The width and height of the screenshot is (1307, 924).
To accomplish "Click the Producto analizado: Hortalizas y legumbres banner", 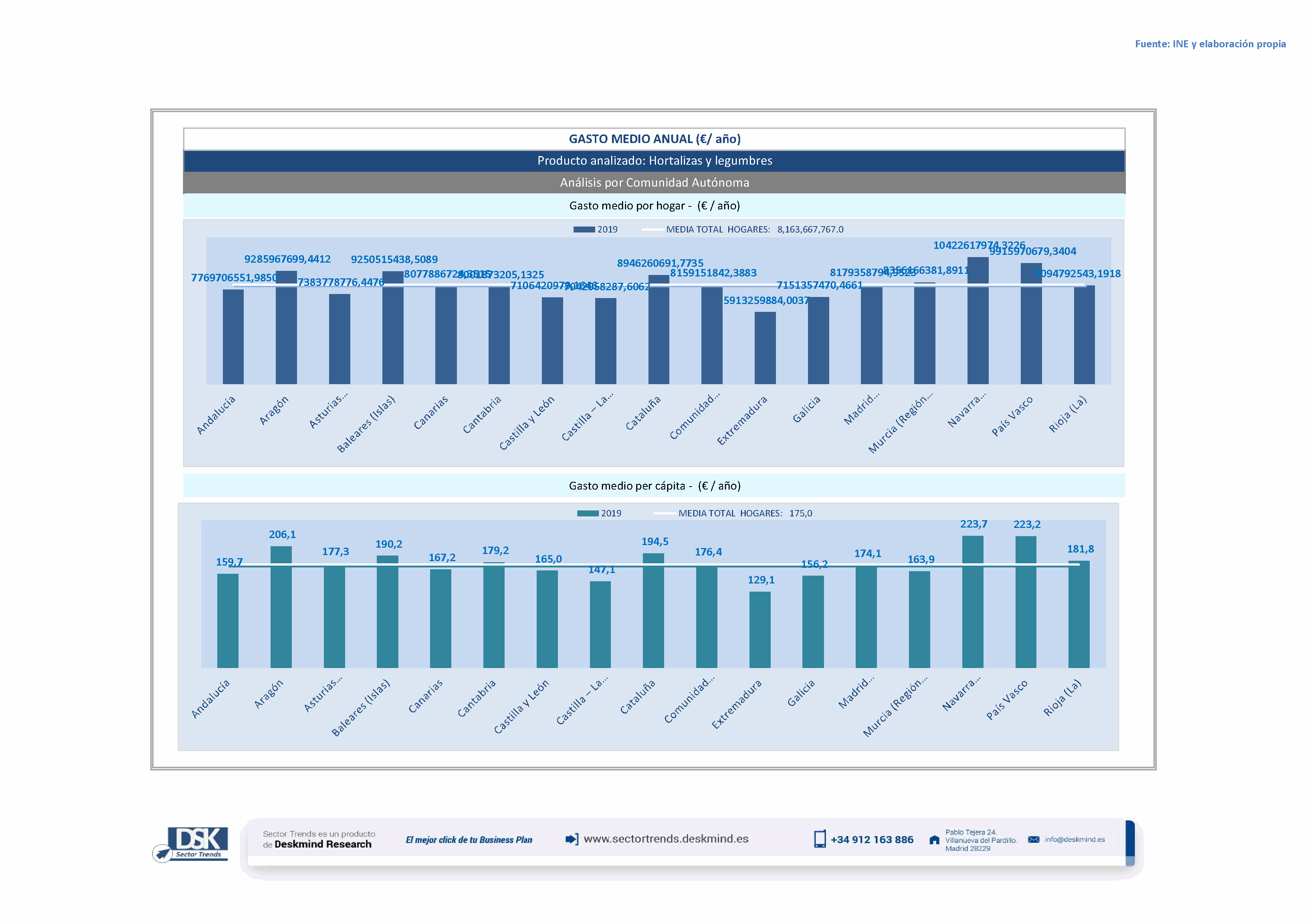I will (x=654, y=161).
